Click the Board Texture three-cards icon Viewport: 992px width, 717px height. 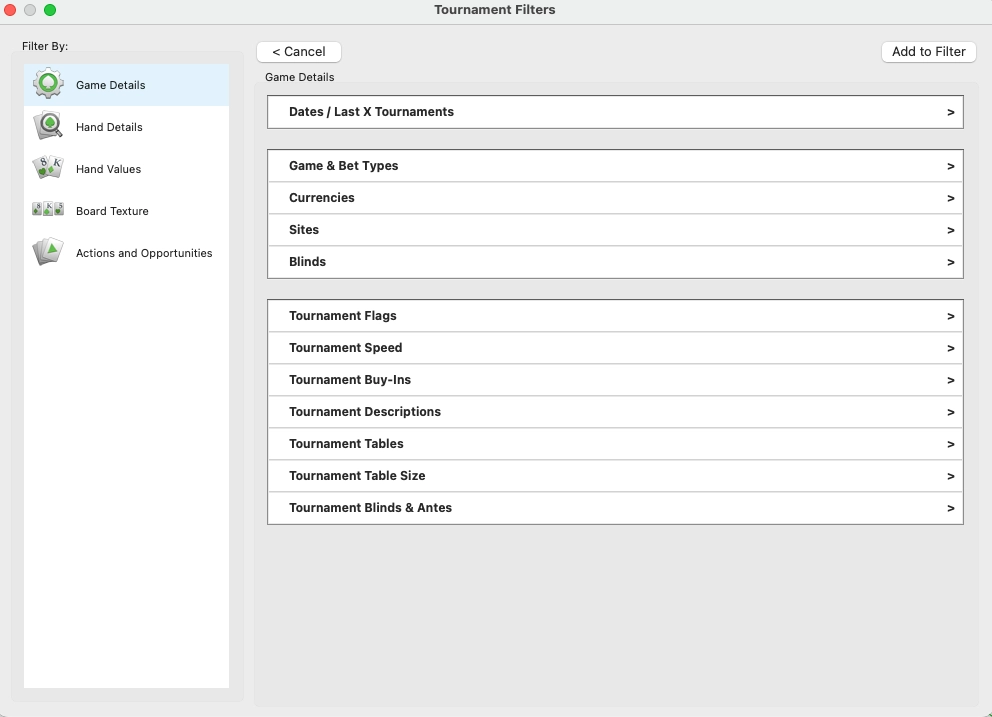point(48,209)
